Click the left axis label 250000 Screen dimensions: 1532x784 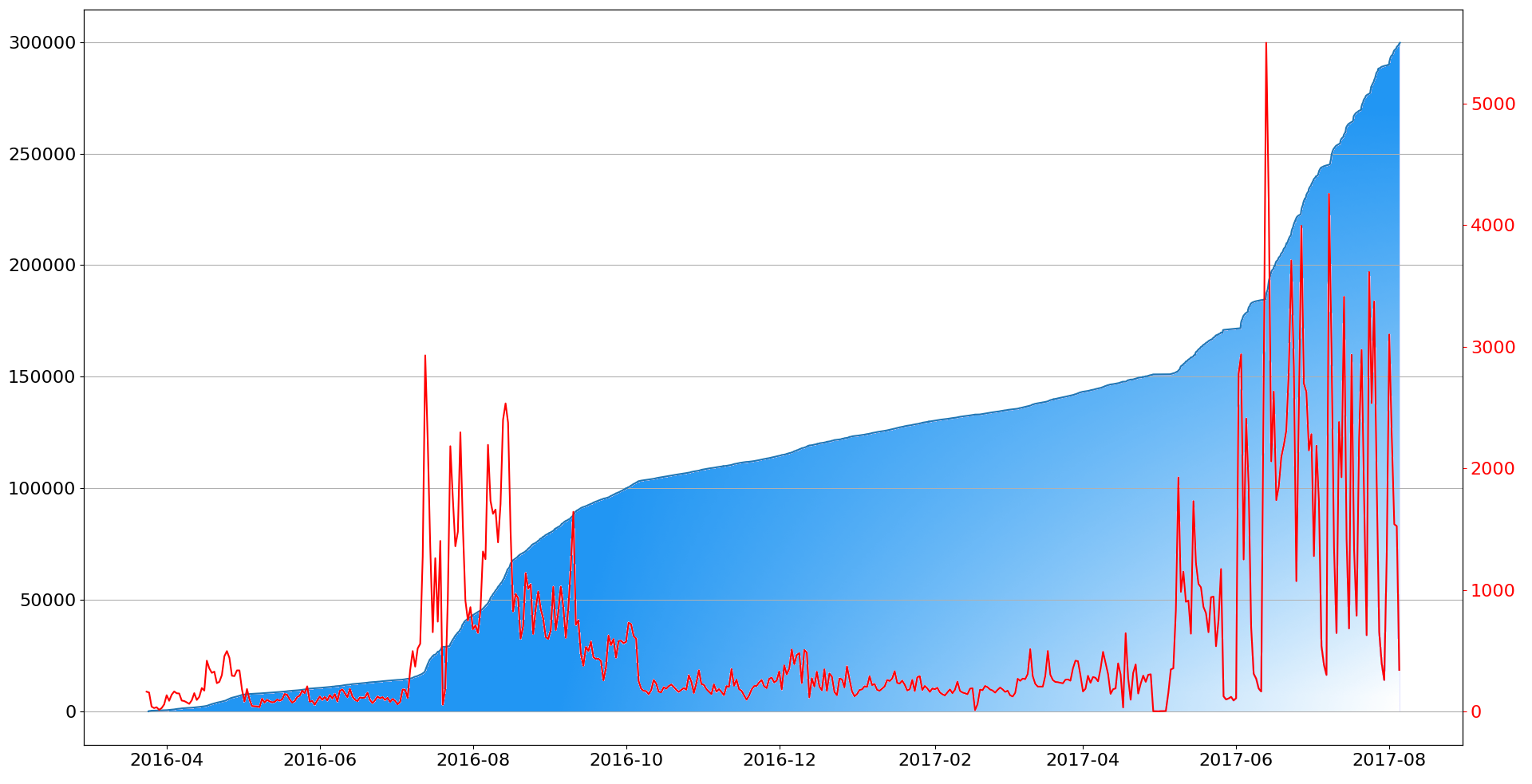[42, 155]
